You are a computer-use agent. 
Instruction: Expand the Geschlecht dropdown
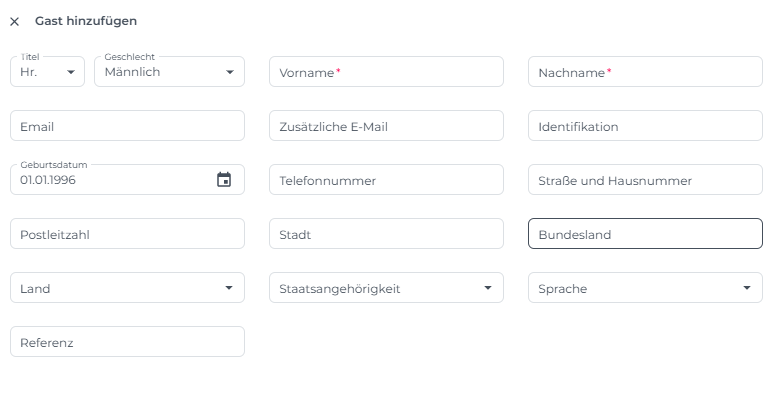pyautogui.click(x=169, y=72)
